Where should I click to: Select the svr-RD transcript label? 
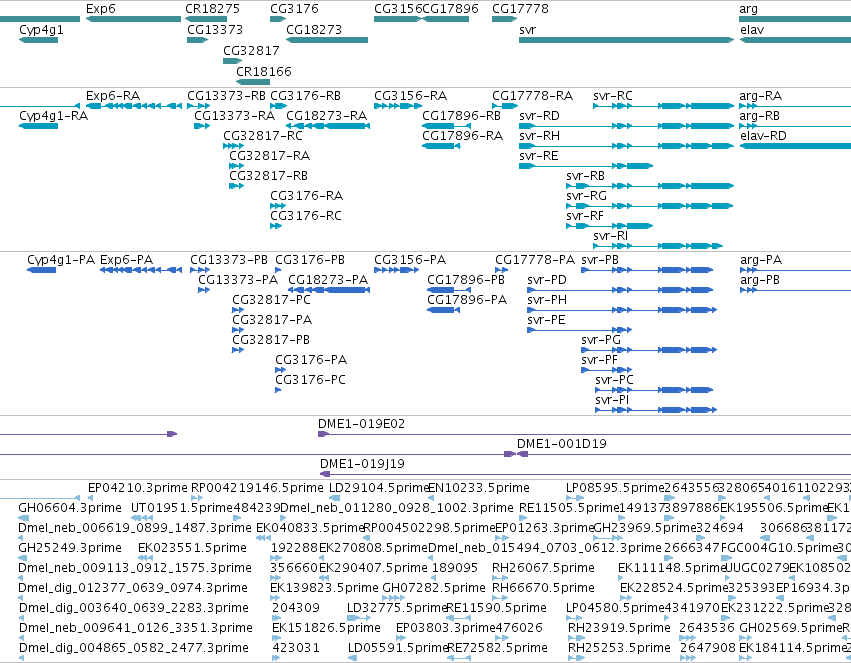pos(539,116)
